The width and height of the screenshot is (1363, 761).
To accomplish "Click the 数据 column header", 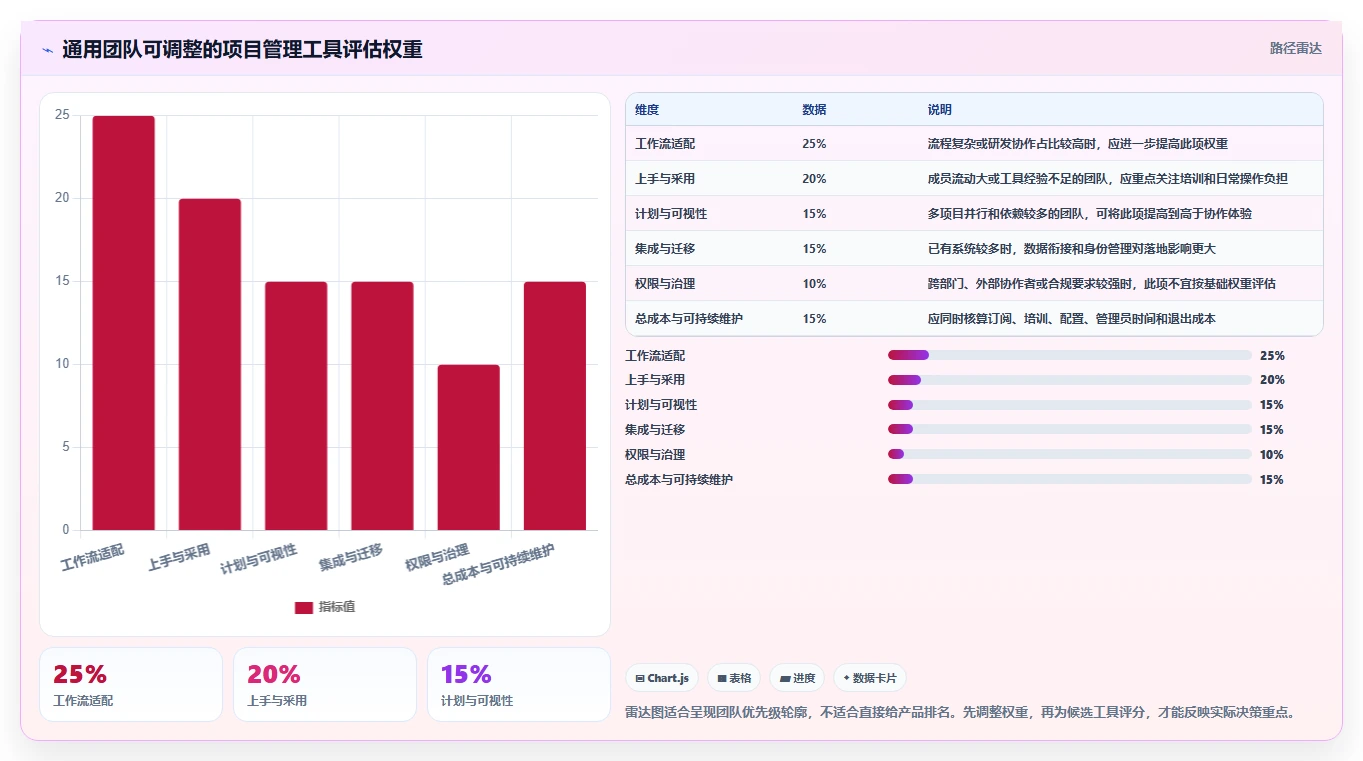I will point(814,110).
